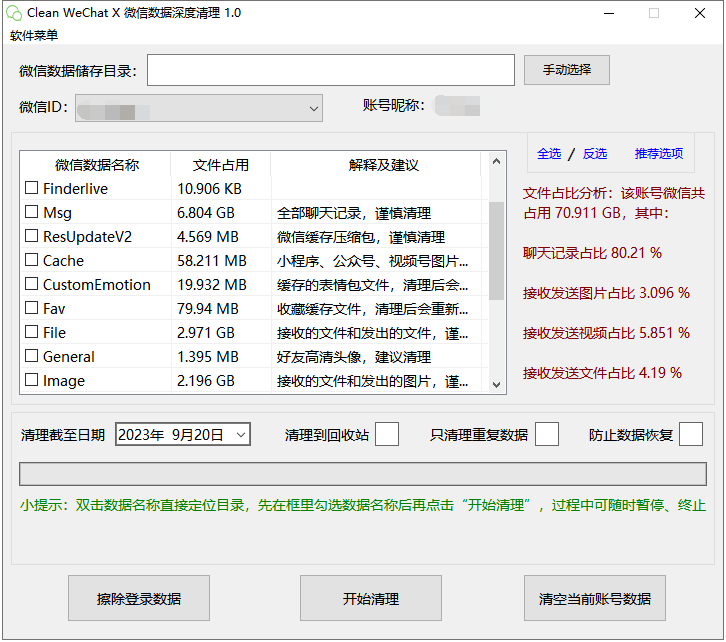The height and width of the screenshot is (642, 726).
Task: Click the 反选 link
Action: tap(595, 153)
